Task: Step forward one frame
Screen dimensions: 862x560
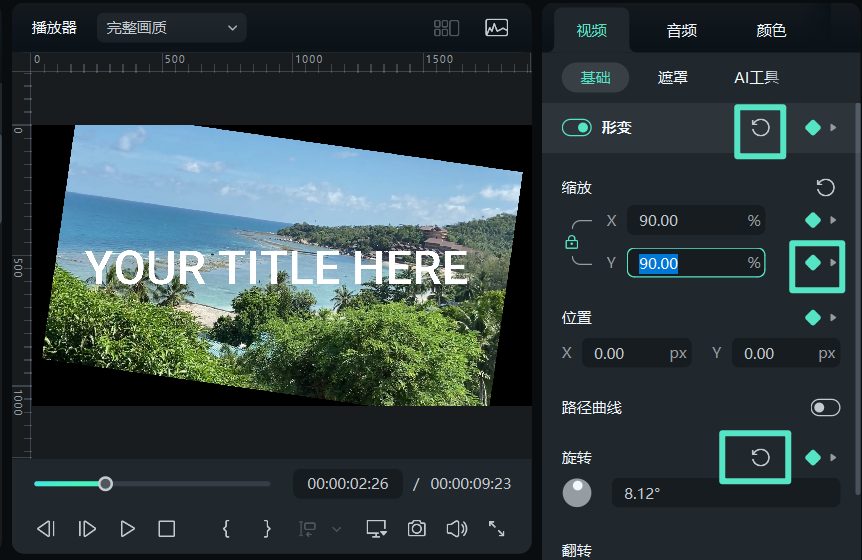Action: 87,529
